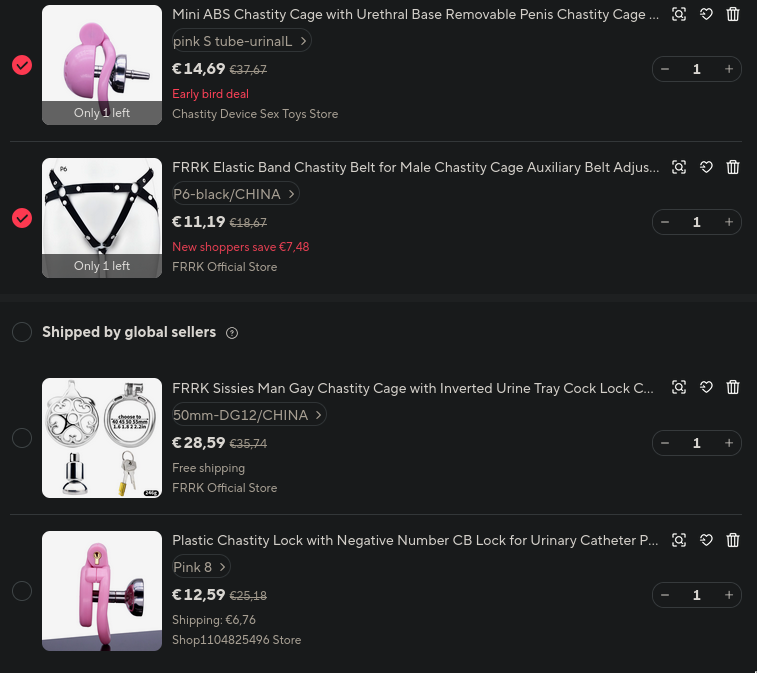Change the 50mm-DG12/CHINA variant option
Viewport: 757px width, 673px height.
click(x=249, y=415)
